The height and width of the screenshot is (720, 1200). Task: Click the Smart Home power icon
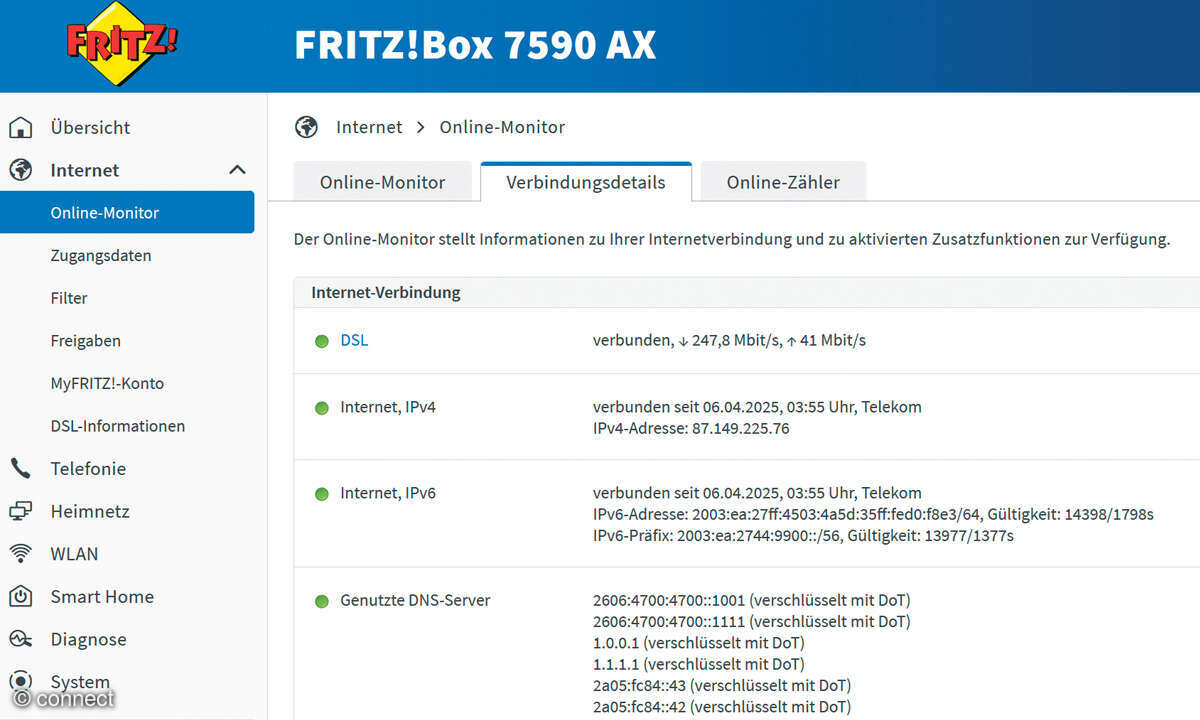(21, 597)
